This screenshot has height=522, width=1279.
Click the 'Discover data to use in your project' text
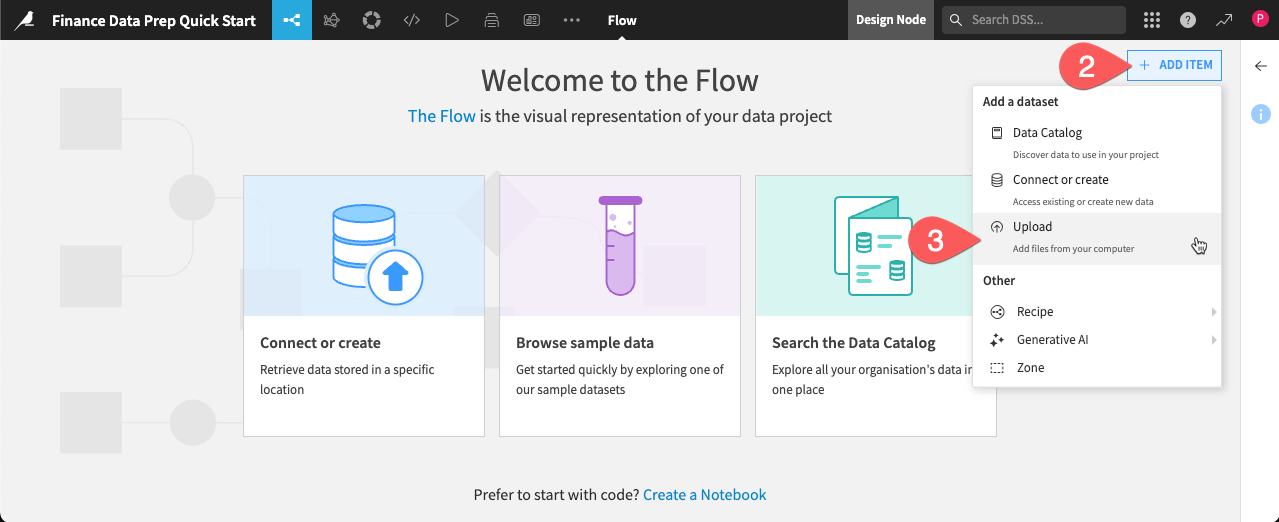pyautogui.click(x=1086, y=155)
